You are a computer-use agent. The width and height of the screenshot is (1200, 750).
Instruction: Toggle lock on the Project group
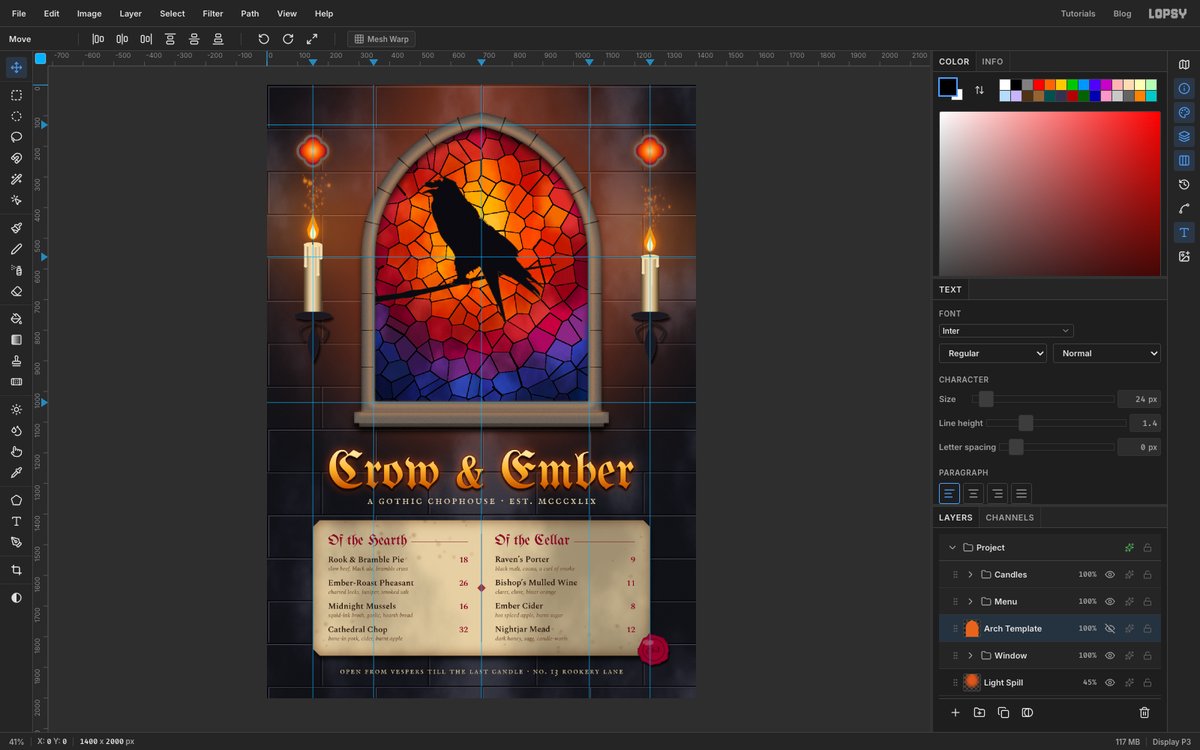pyautogui.click(x=1147, y=548)
